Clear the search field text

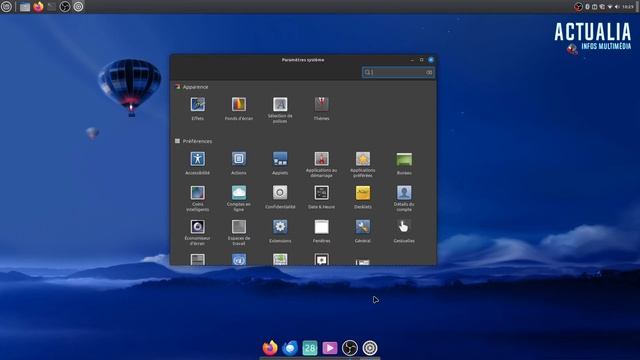coord(429,72)
